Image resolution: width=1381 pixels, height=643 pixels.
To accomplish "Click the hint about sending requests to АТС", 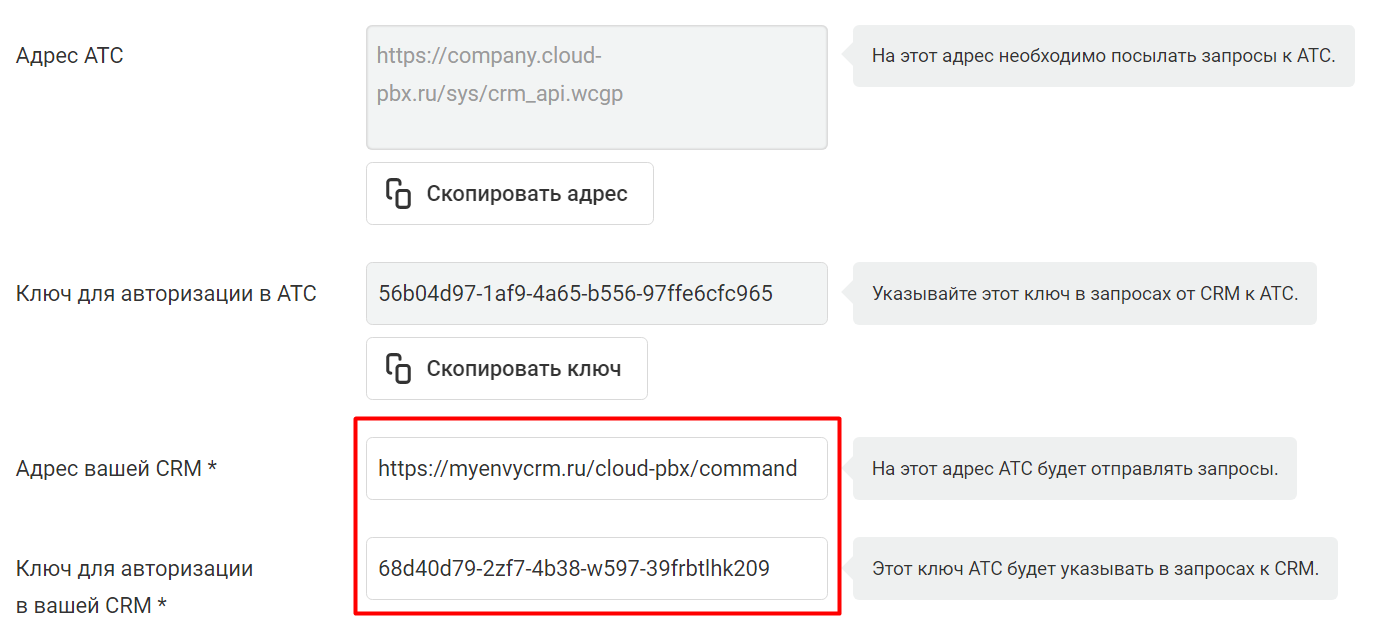I will coord(1103,56).
